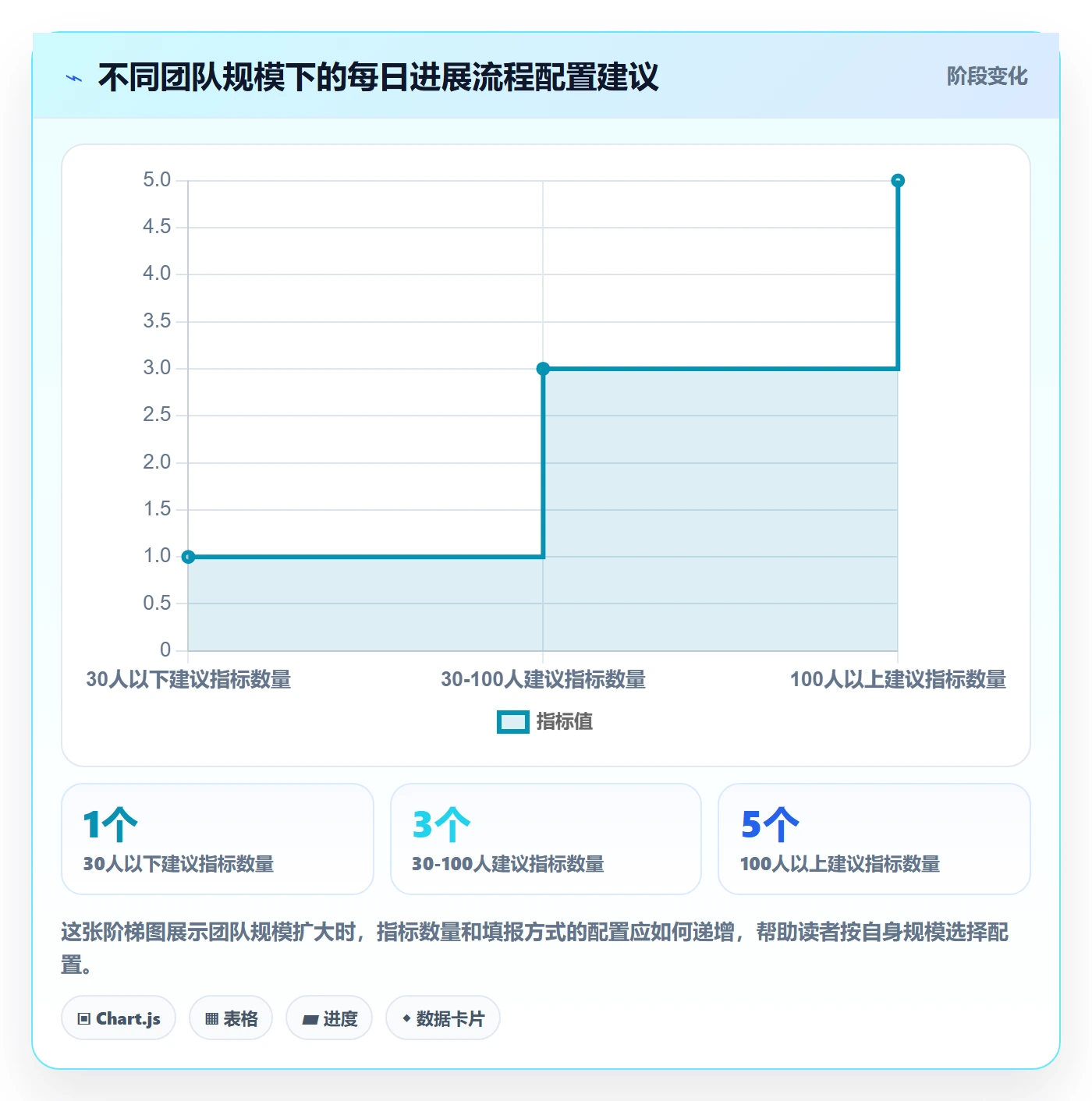Select the 1个 stat card
This screenshot has height=1101, width=1092.
218,839
